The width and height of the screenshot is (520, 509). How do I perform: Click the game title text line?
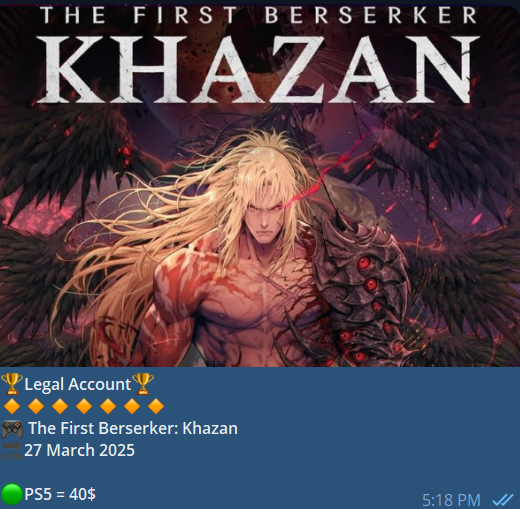[x=133, y=428]
